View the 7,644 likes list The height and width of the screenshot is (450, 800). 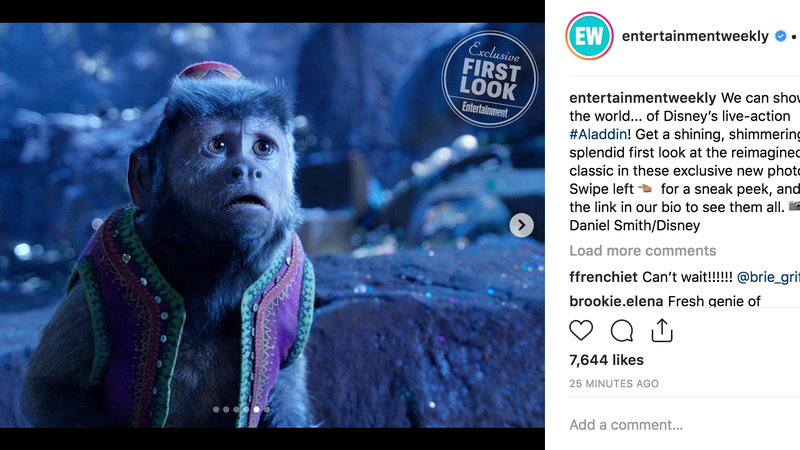click(x=606, y=360)
